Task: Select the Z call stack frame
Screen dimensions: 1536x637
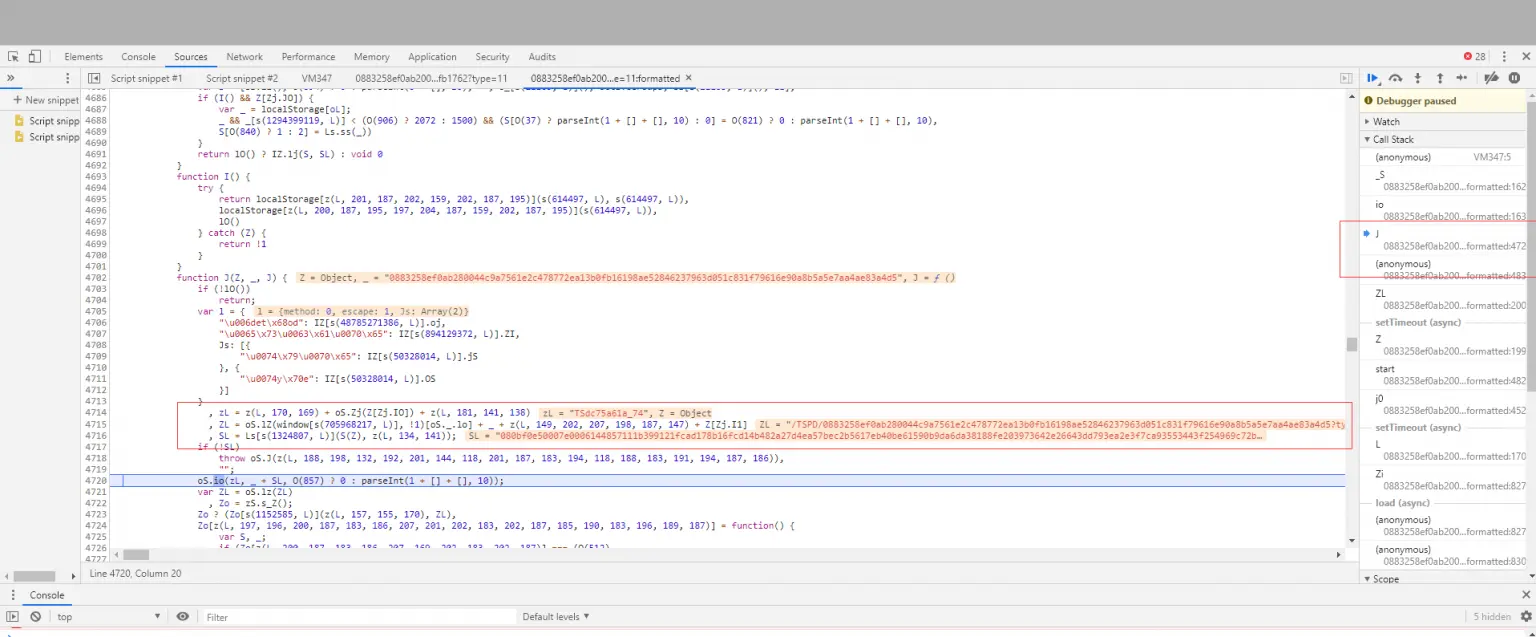Action: (1442, 345)
